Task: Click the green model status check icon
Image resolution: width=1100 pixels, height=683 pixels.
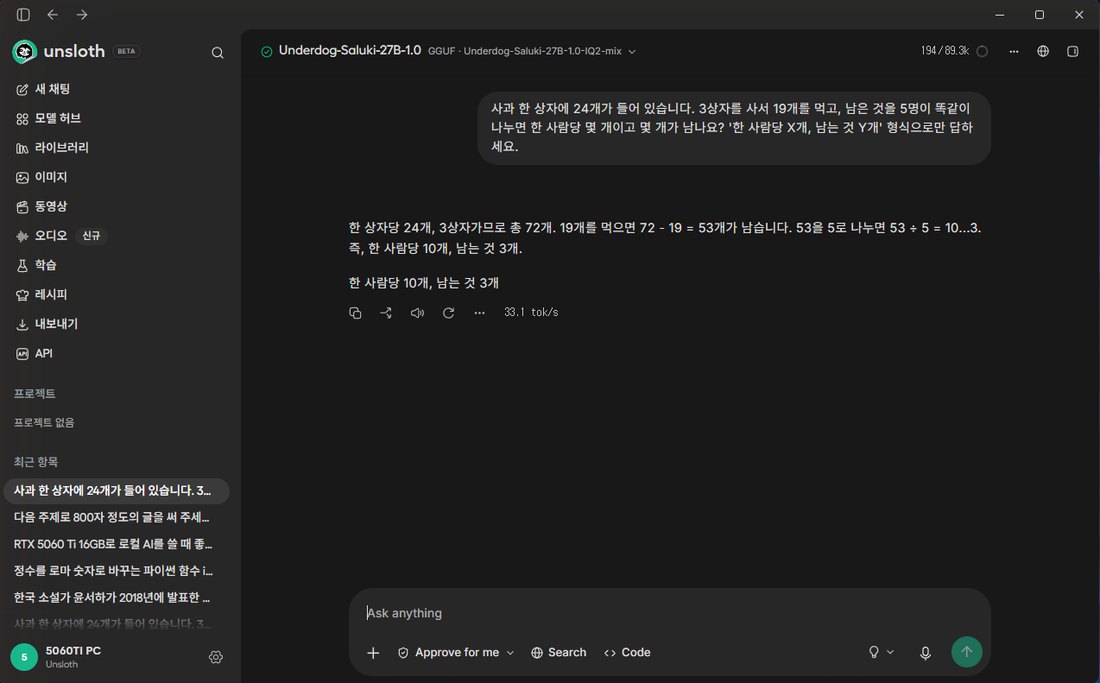Action: point(267,51)
